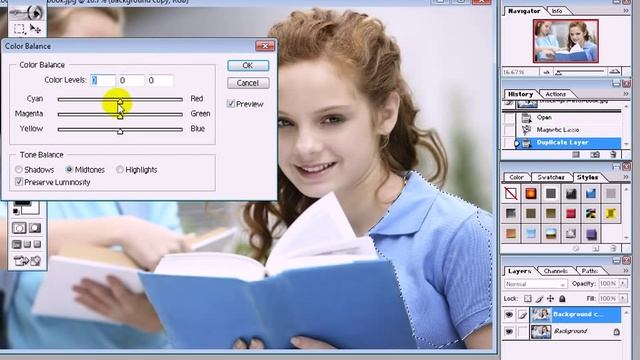Screen dimensions: 640x360
Task: Click the Cyan-Red slider handle
Action: 120,102
